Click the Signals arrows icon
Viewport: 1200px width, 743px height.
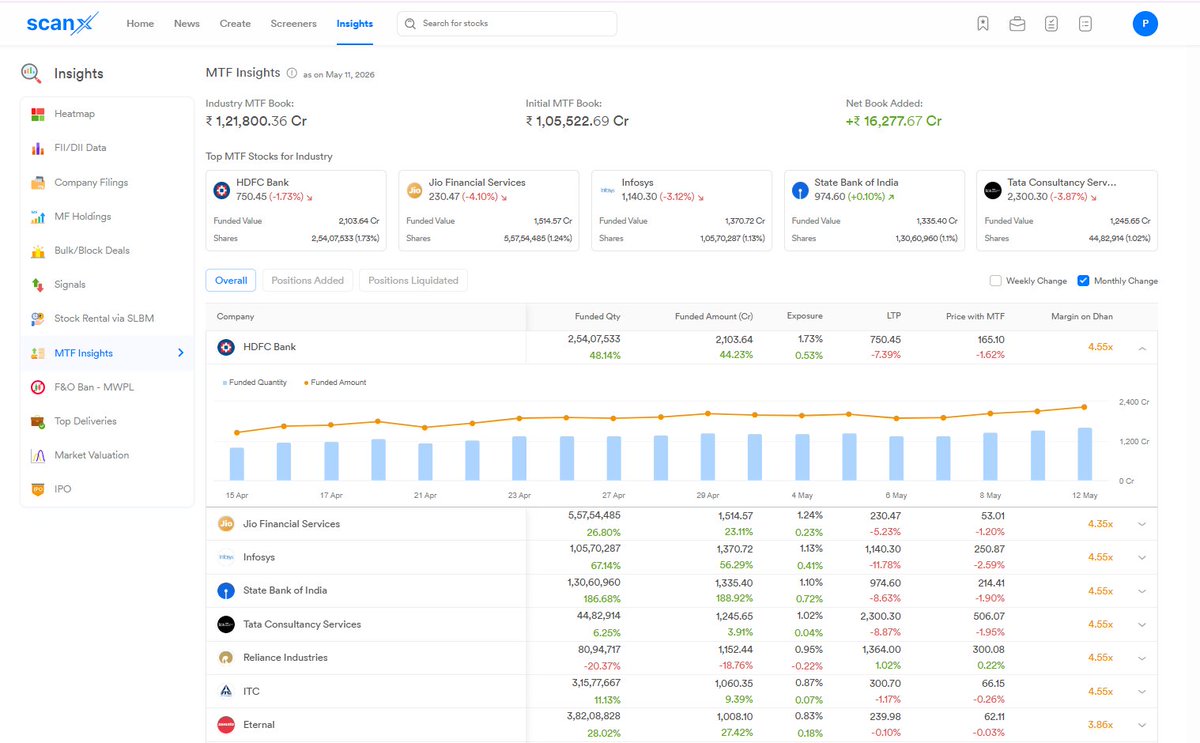pos(38,285)
